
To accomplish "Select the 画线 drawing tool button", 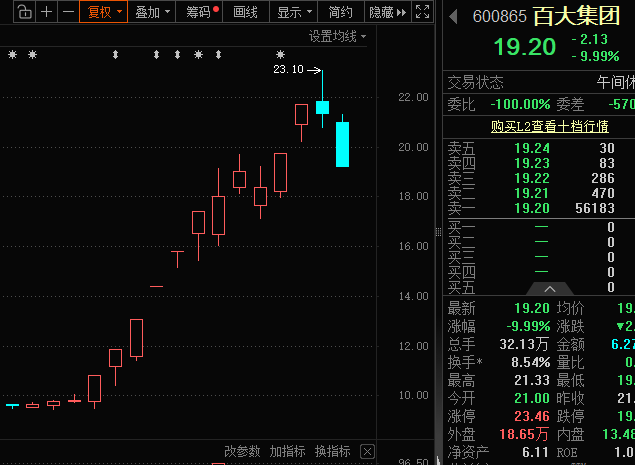I will click(x=246, y=12).
